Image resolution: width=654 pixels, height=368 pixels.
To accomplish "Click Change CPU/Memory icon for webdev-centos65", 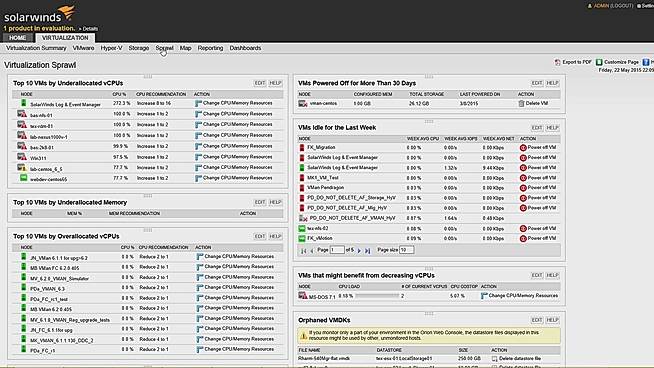I will 198,178.
